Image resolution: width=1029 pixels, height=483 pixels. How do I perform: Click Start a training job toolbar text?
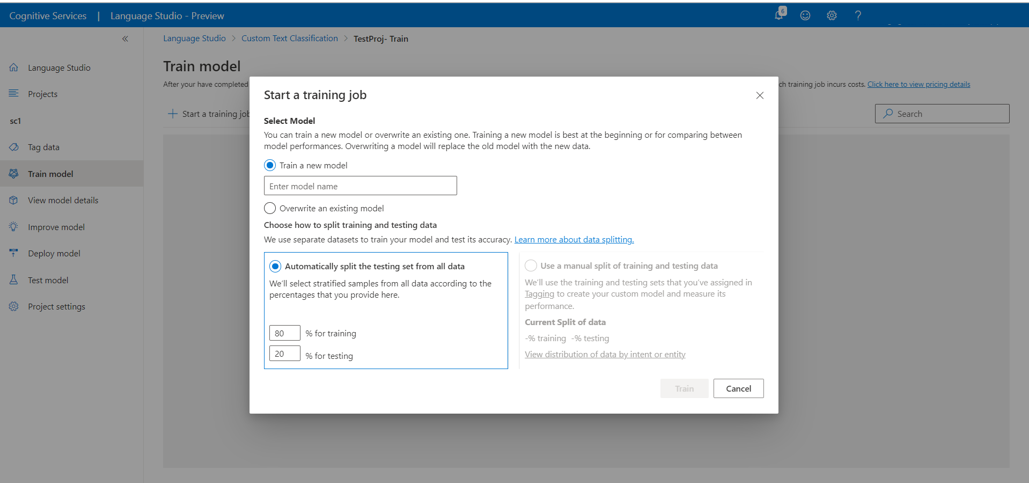(x=217, y=114)
